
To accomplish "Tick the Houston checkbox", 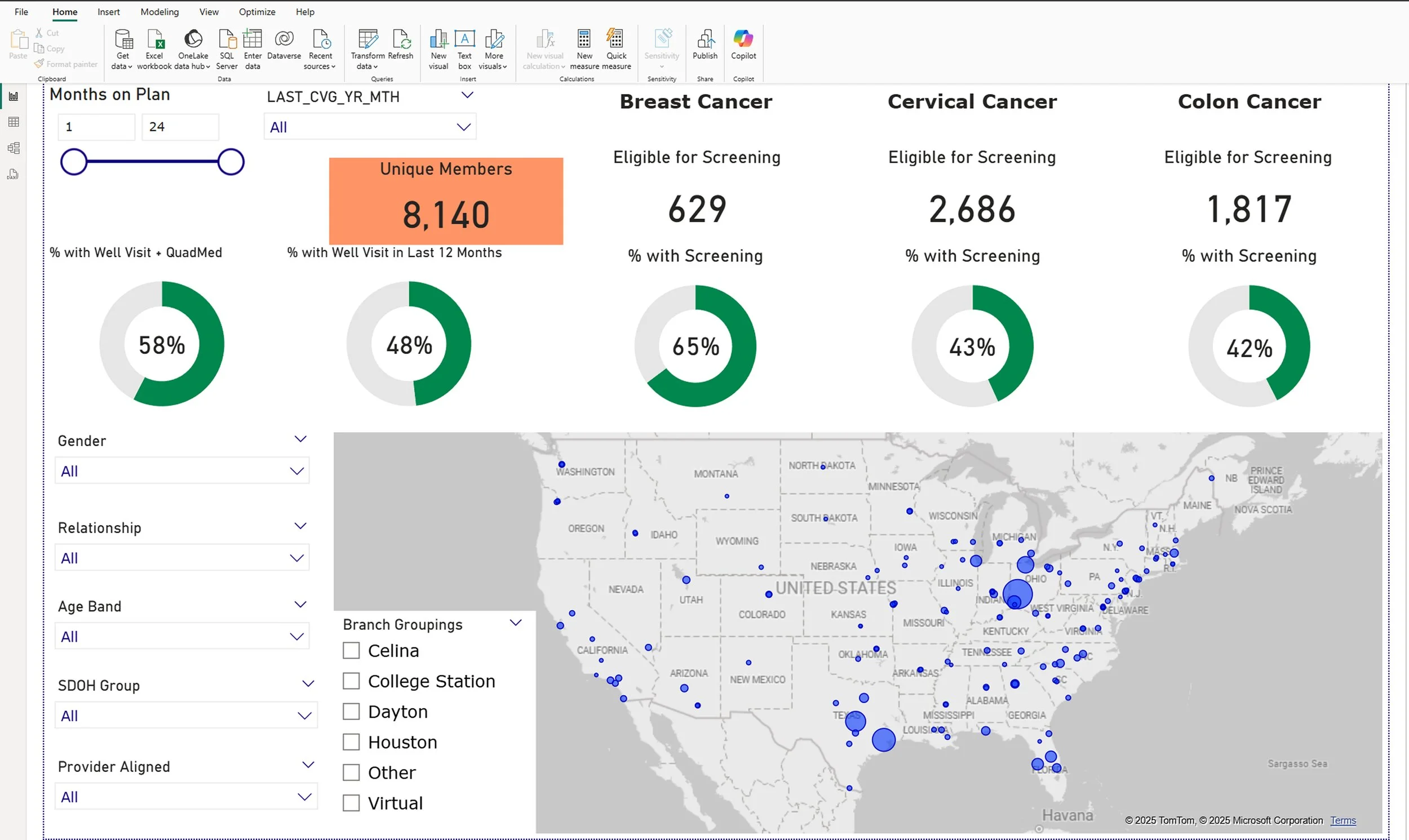I will tap(351, 742).
